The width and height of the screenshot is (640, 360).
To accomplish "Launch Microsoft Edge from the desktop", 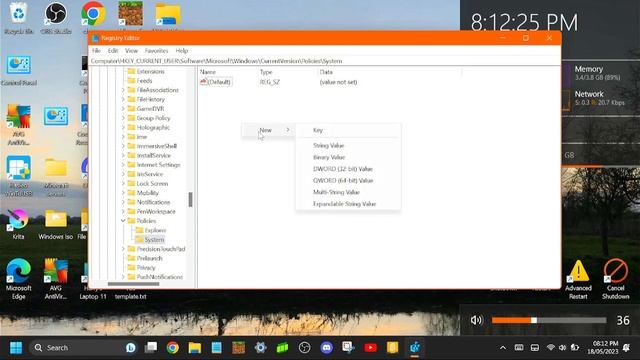I will coord(18,279).
